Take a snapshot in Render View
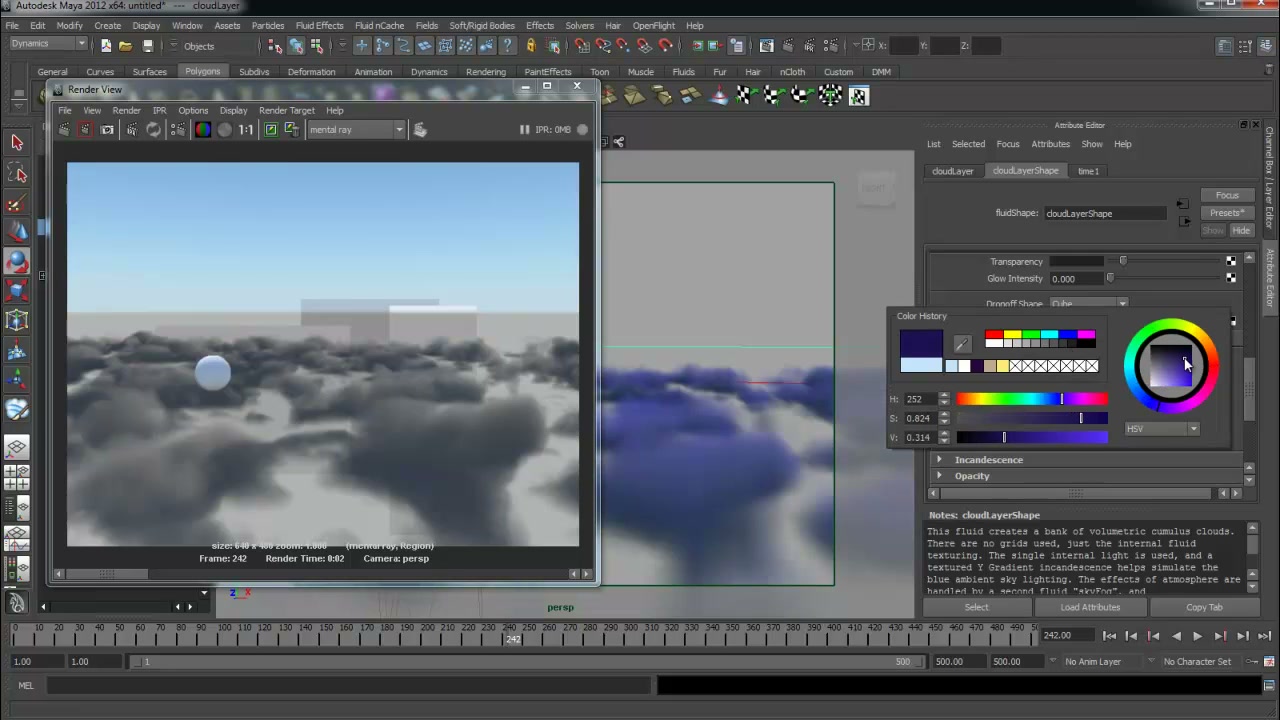The width and height of the screenshot is (1280, 720). coord(107,130)
